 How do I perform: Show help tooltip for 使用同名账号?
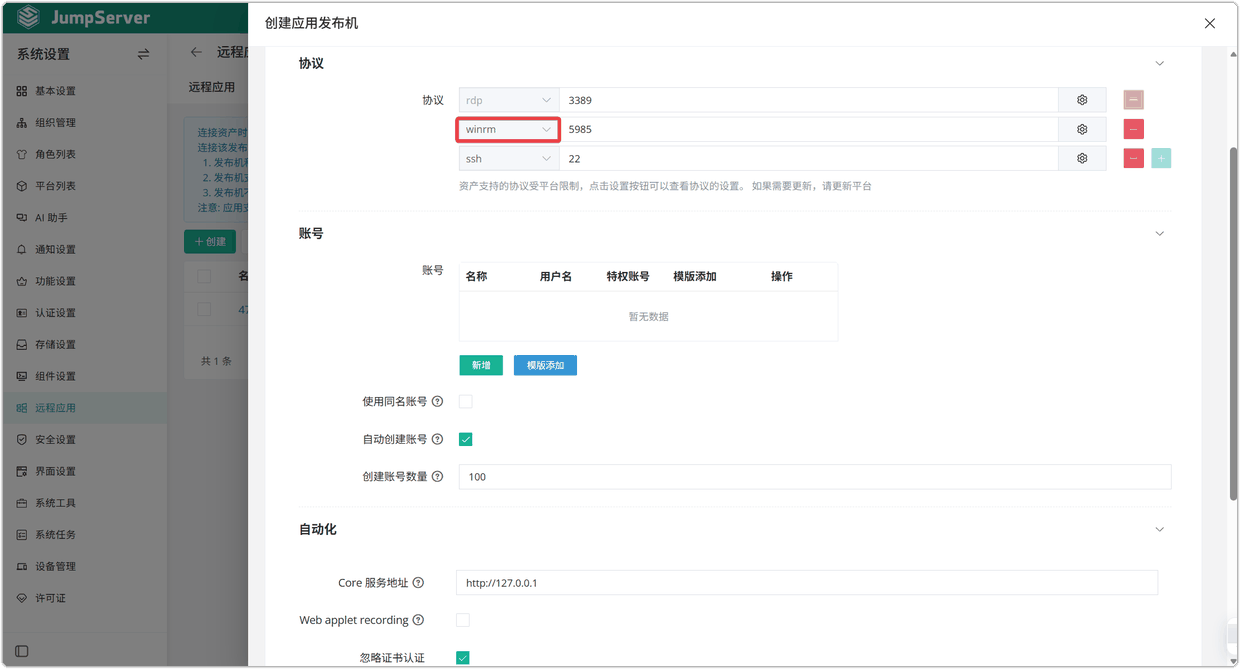(x=437, y=402)
